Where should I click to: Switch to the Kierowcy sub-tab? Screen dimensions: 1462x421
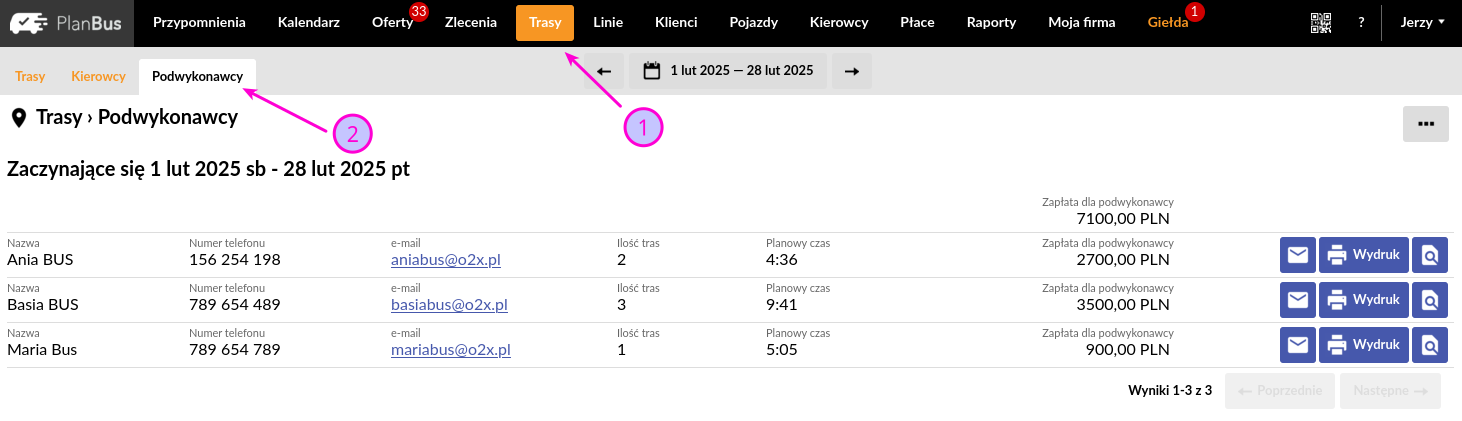[x=98, y=76]
